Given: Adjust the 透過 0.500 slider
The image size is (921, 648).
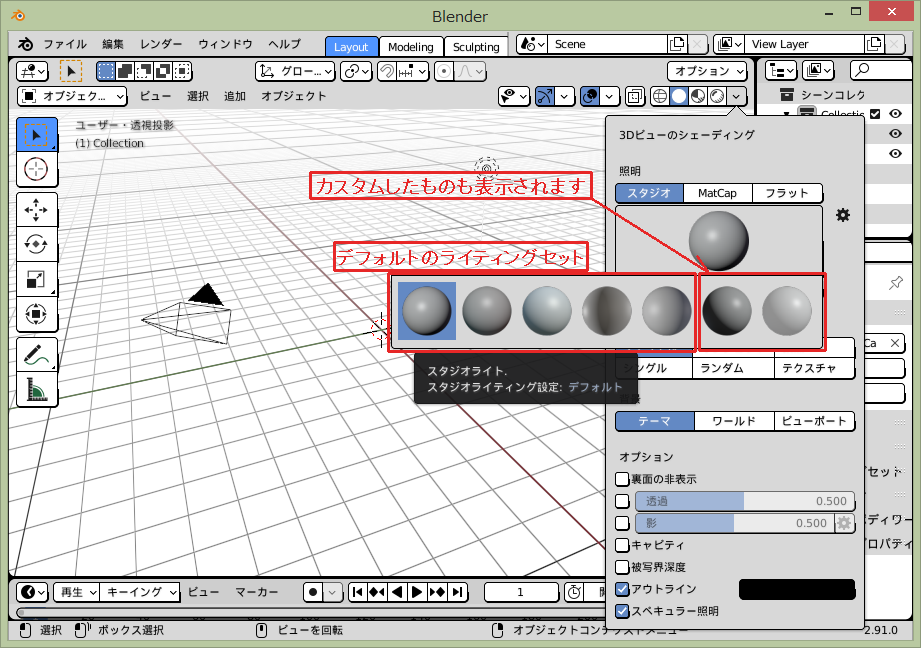Looking at the screenshot, I should tap(745, 501).
